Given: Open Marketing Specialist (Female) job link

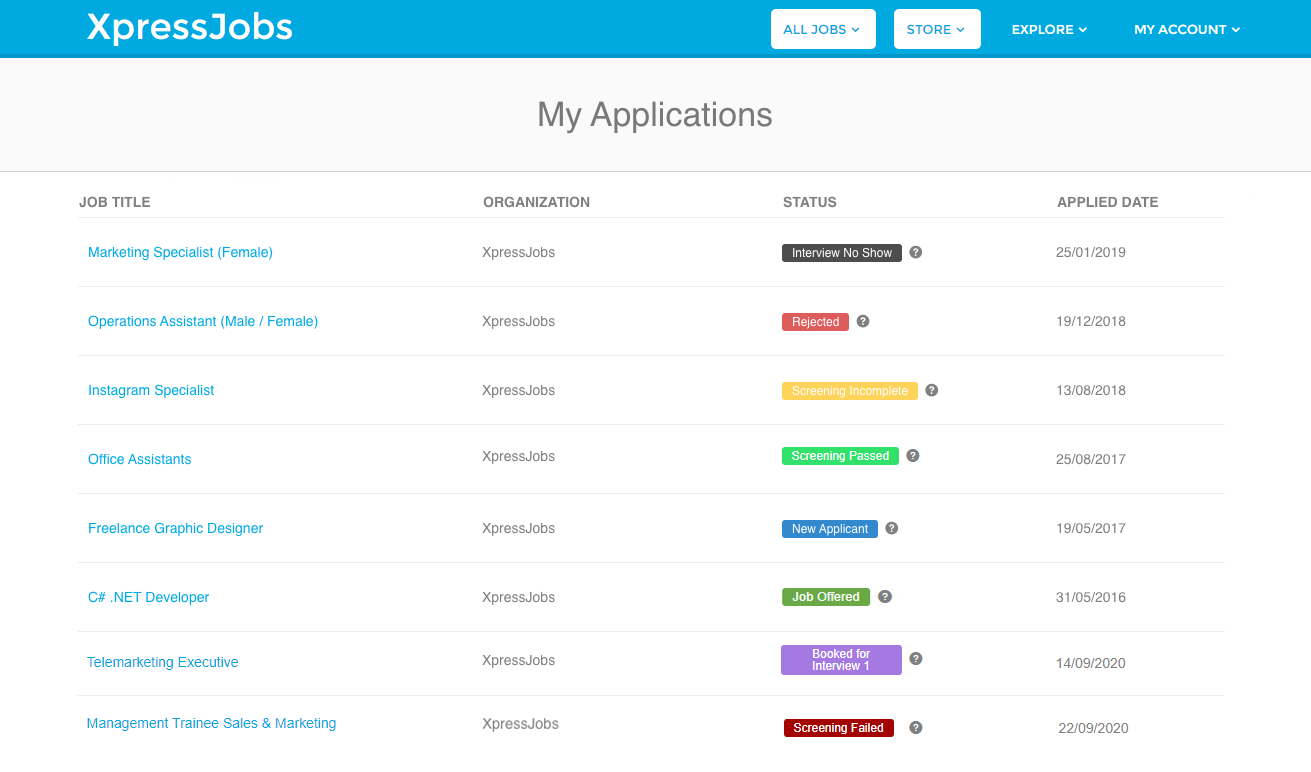Looking at the screenshot, I should [x=180, y=252].
